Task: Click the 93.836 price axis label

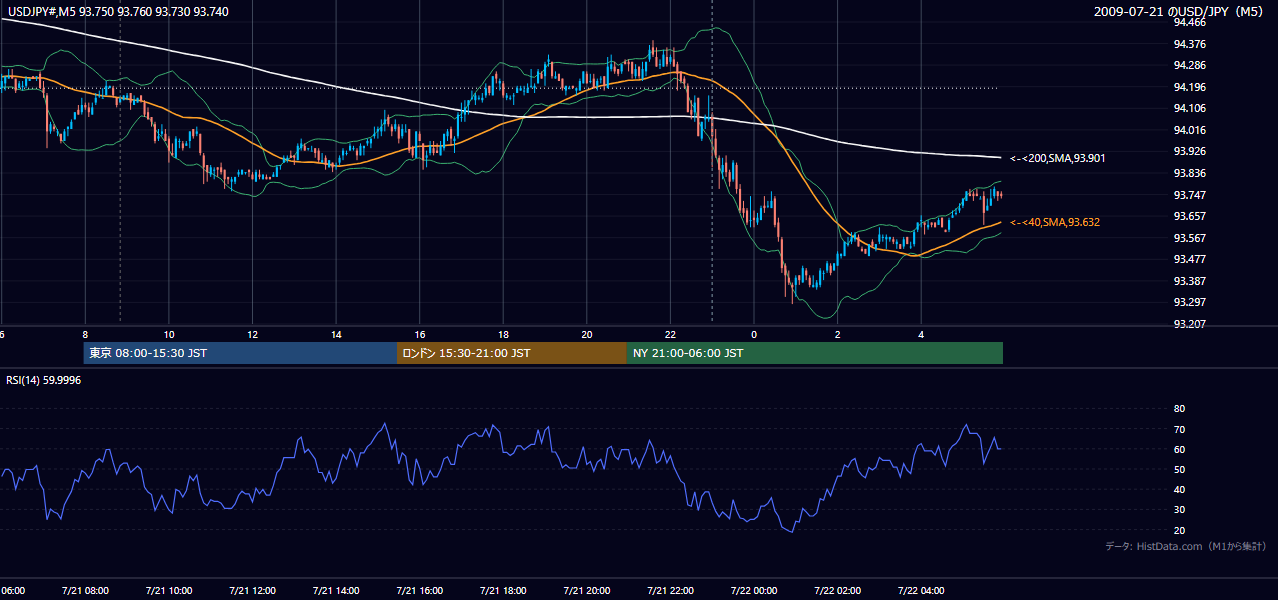Action: (x=1189, y=173)
